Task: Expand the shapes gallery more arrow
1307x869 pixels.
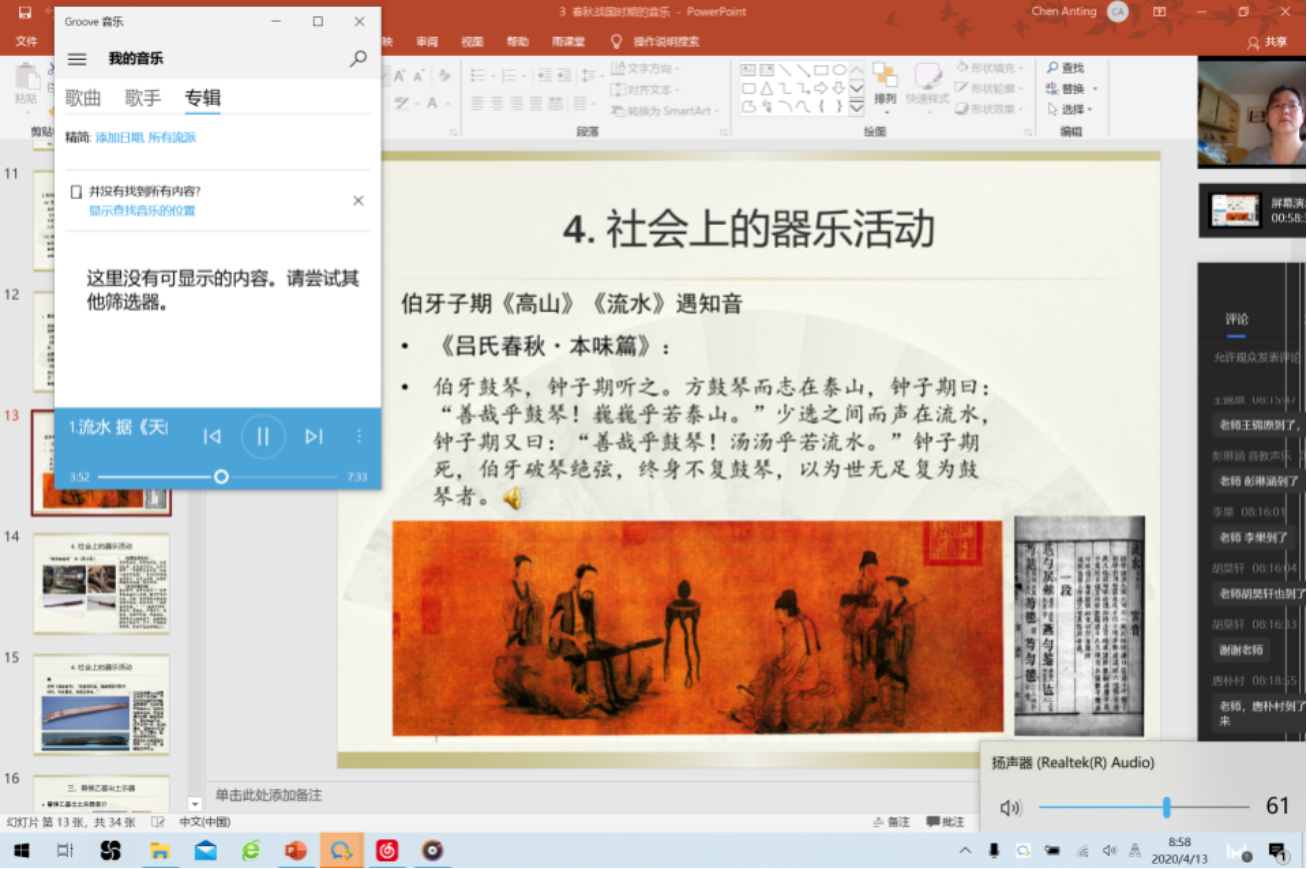Action: [857, 106]
